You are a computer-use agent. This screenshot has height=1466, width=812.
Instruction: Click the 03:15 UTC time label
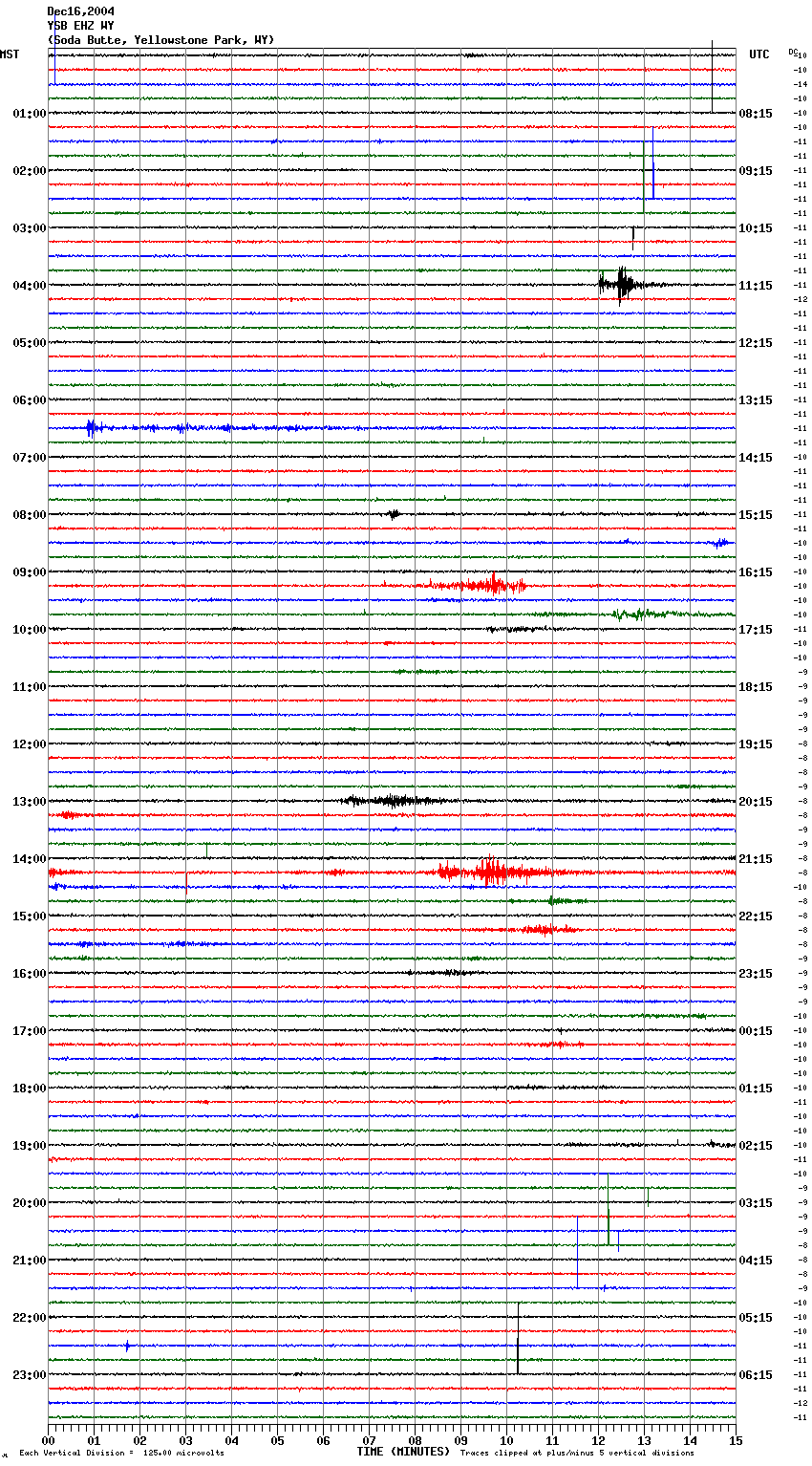tap(756, 1203)
